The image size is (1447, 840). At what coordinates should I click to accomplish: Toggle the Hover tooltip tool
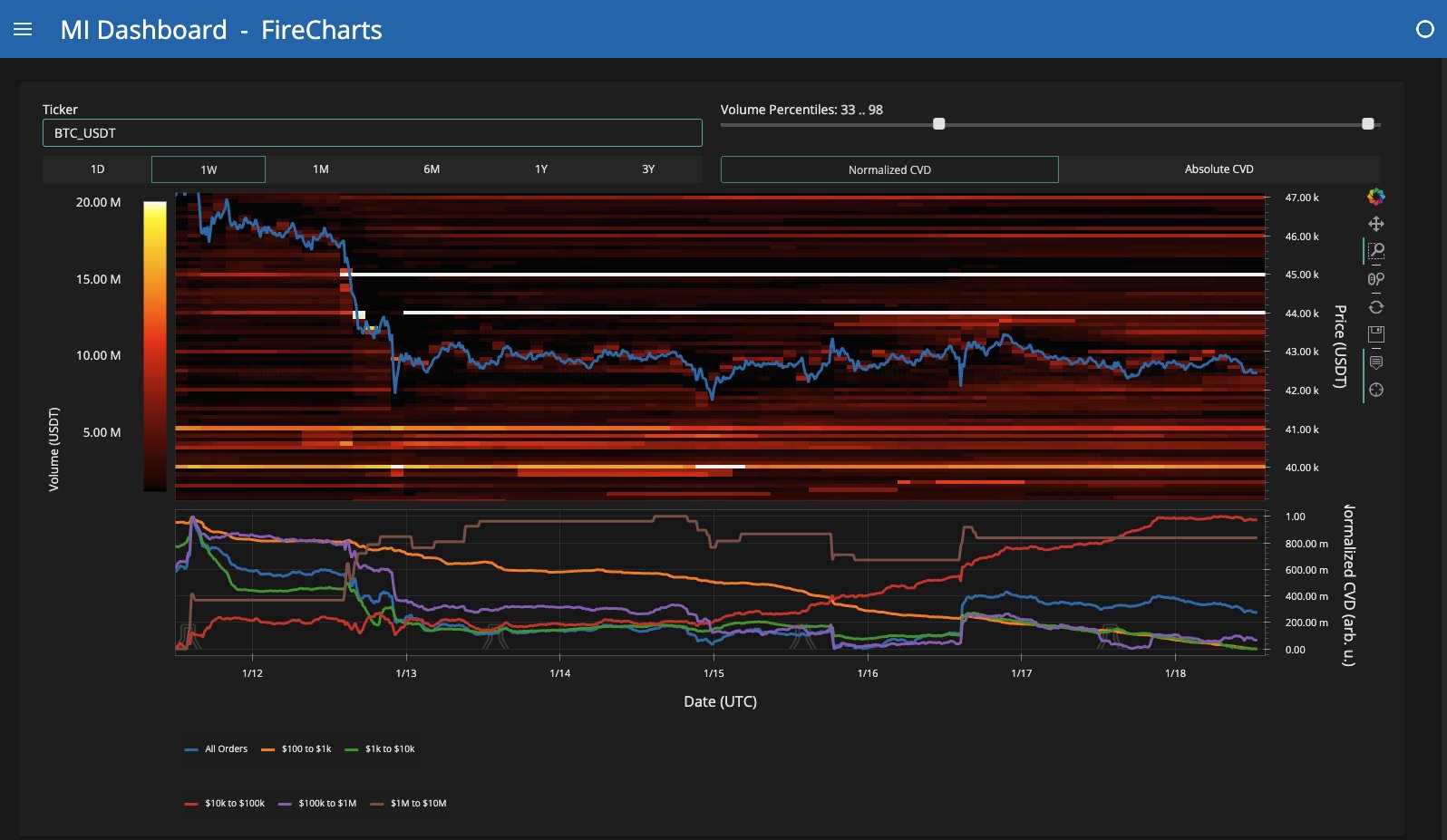tap(1375, 362)
